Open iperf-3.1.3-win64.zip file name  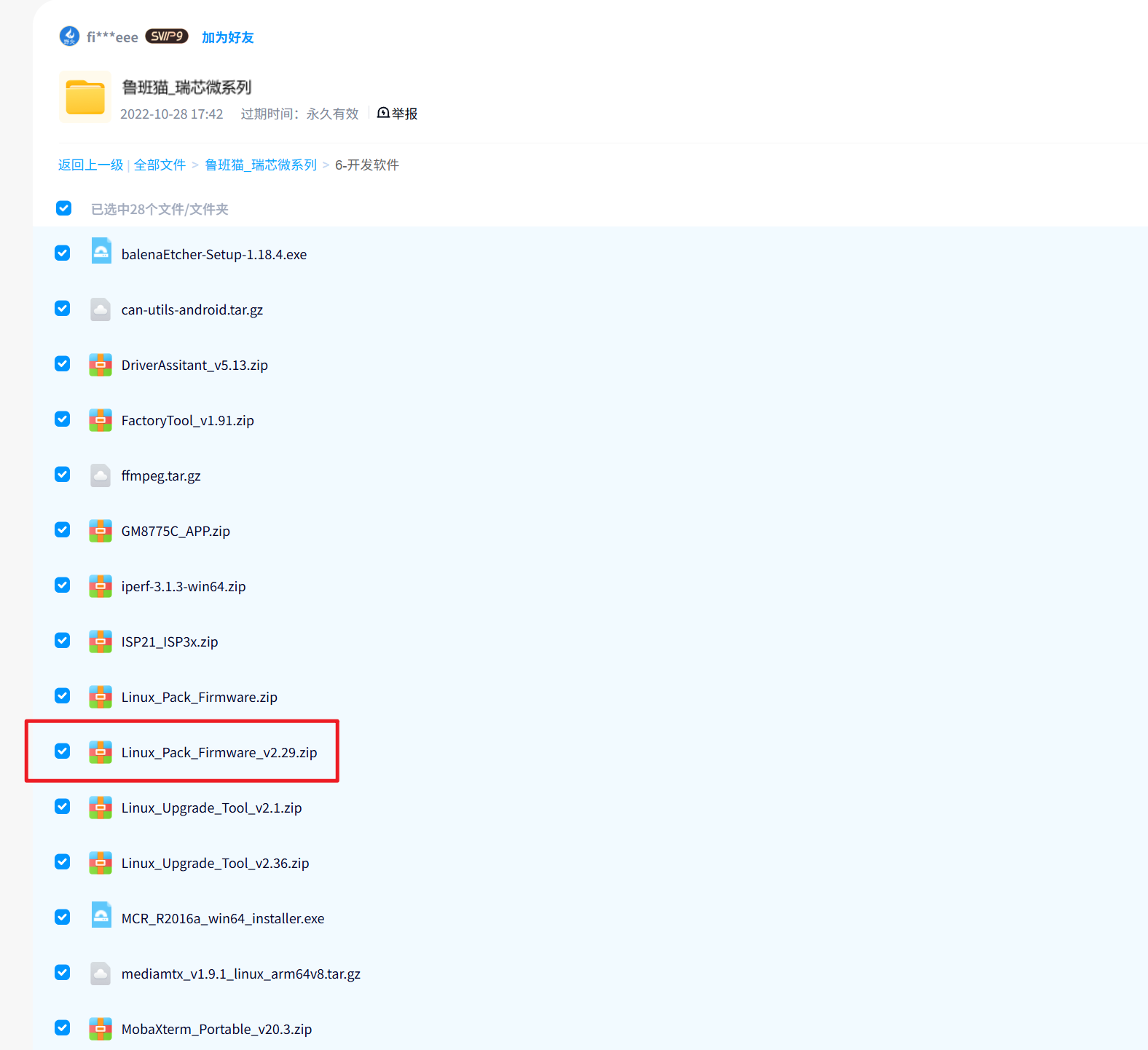pyautogui.click(x=184, y=586)
